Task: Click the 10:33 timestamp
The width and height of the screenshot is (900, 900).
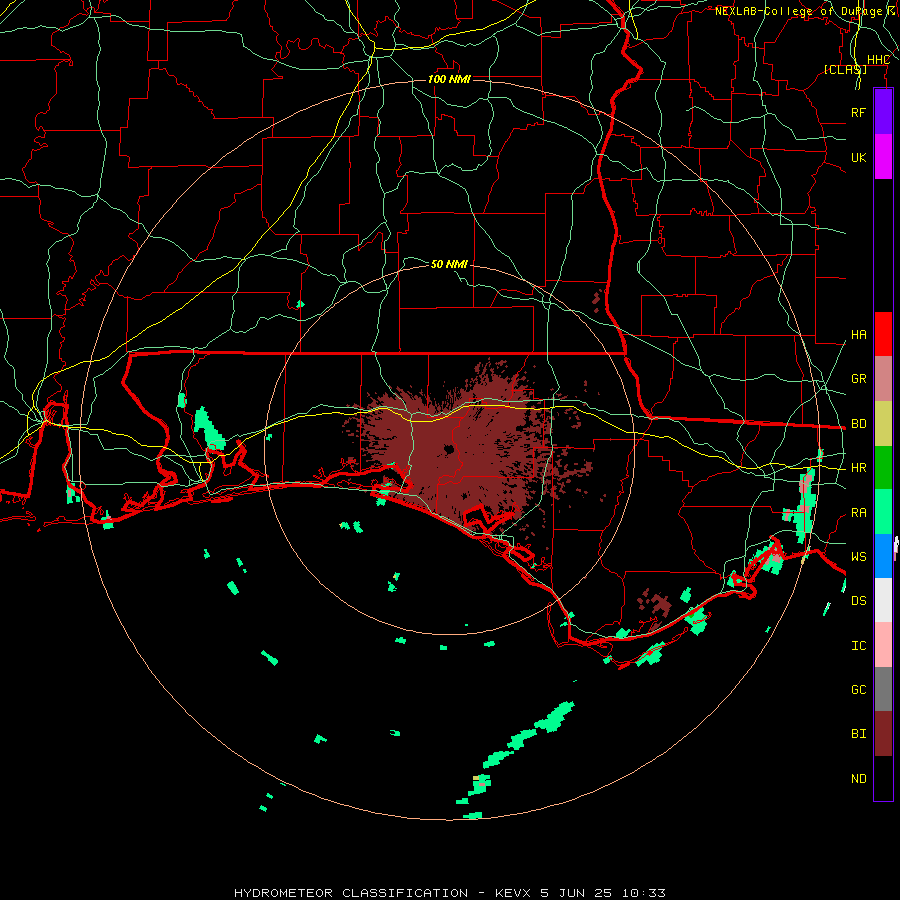Action: click(645, 893)
